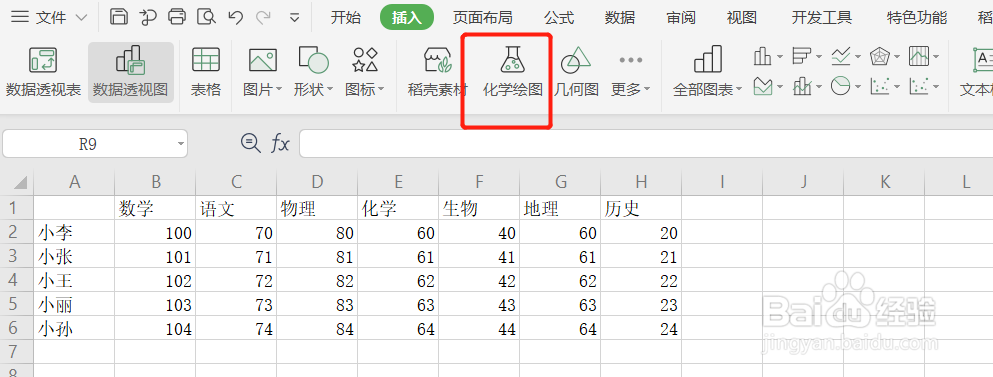Select cell containing 数学
The width and height of the screenshot is (993, 377).
tap(155, 208)
